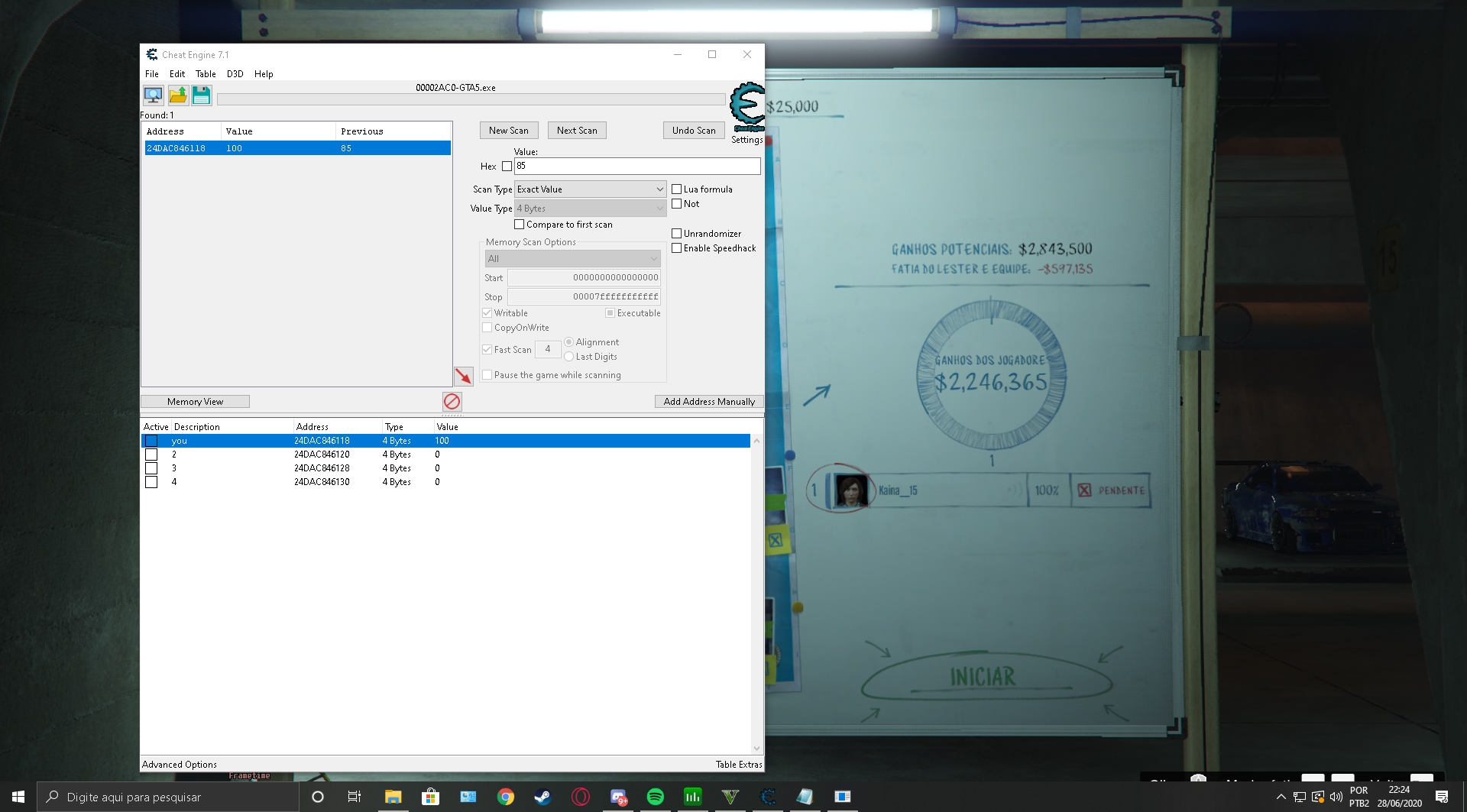Open Opera browser from the taskbar
This screenshot has width=1467, height=812.
tap(580, 797)
